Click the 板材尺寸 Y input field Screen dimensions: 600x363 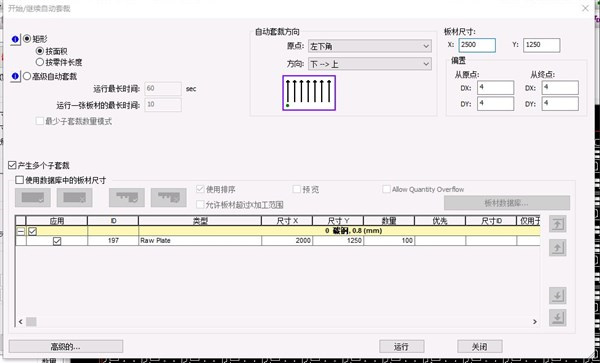pyautogui.click(x=542, y=45)
